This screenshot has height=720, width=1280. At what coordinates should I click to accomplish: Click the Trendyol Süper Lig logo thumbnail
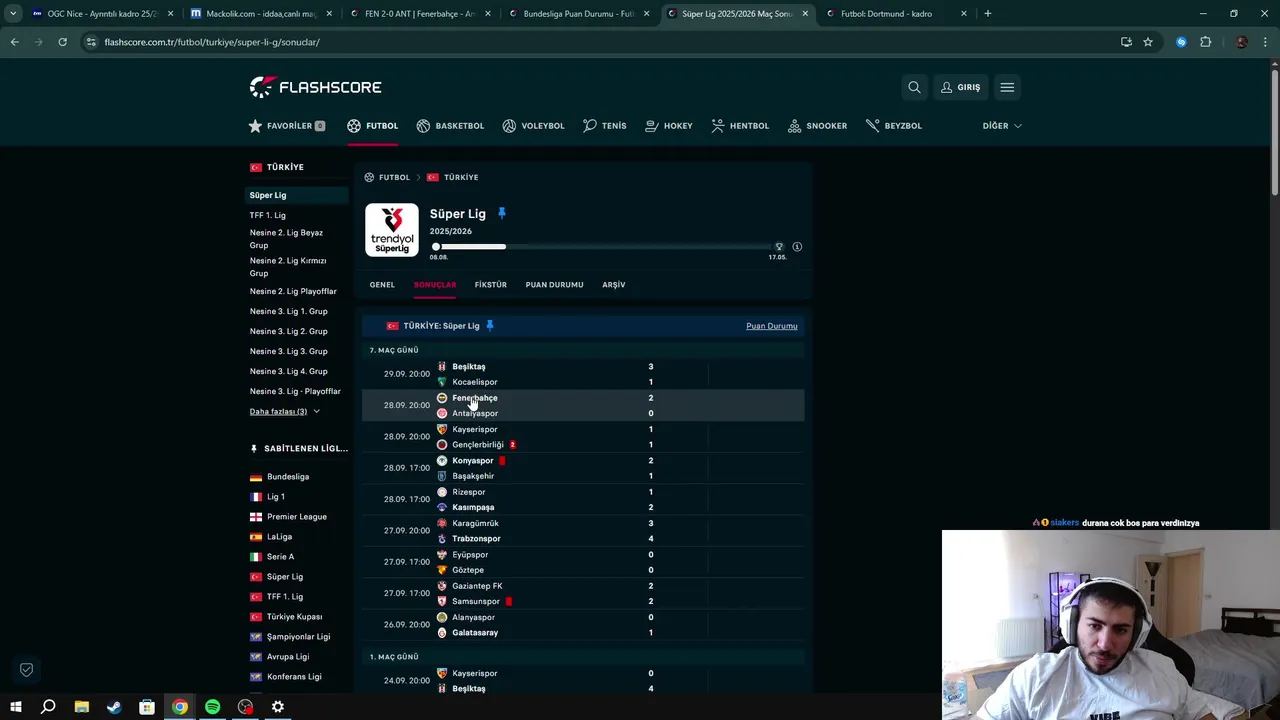[x=392, y=230]
